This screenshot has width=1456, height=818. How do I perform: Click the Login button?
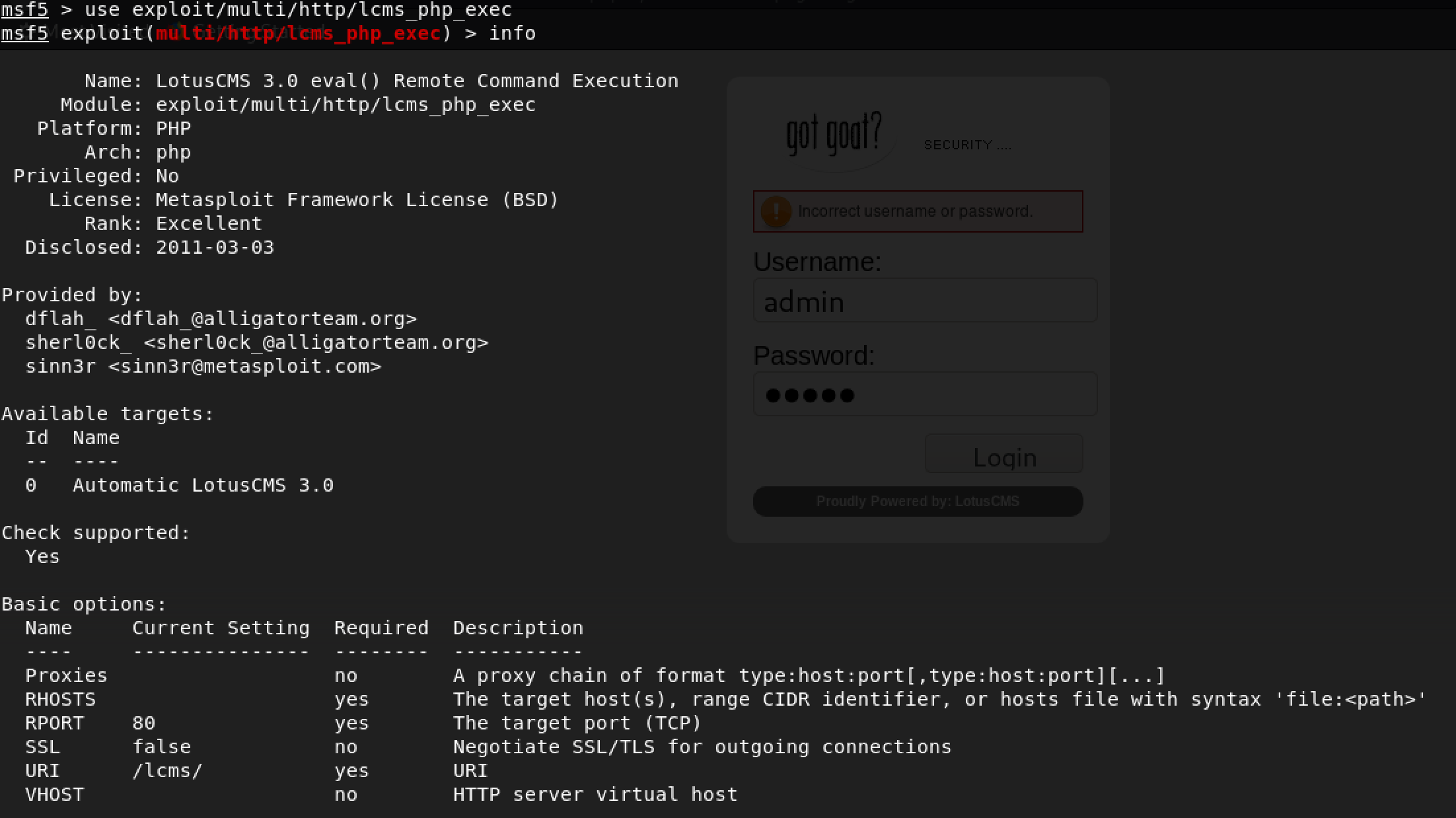pyautogui.click(x=1003, y=454)
